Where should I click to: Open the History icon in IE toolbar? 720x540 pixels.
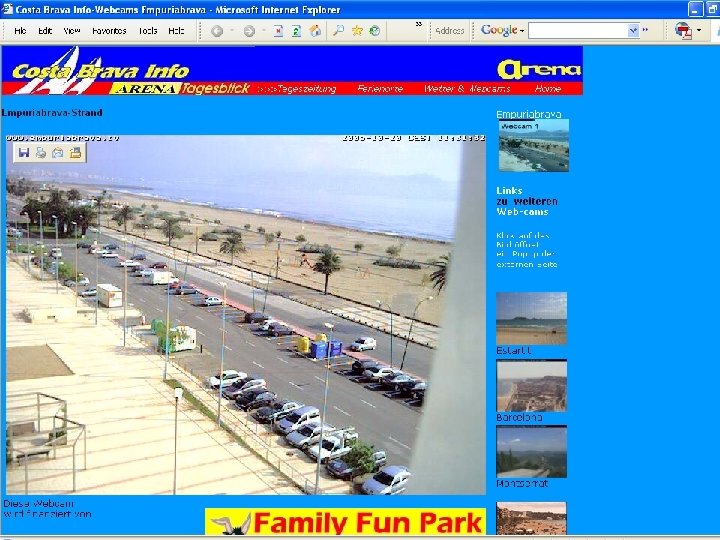375,31
